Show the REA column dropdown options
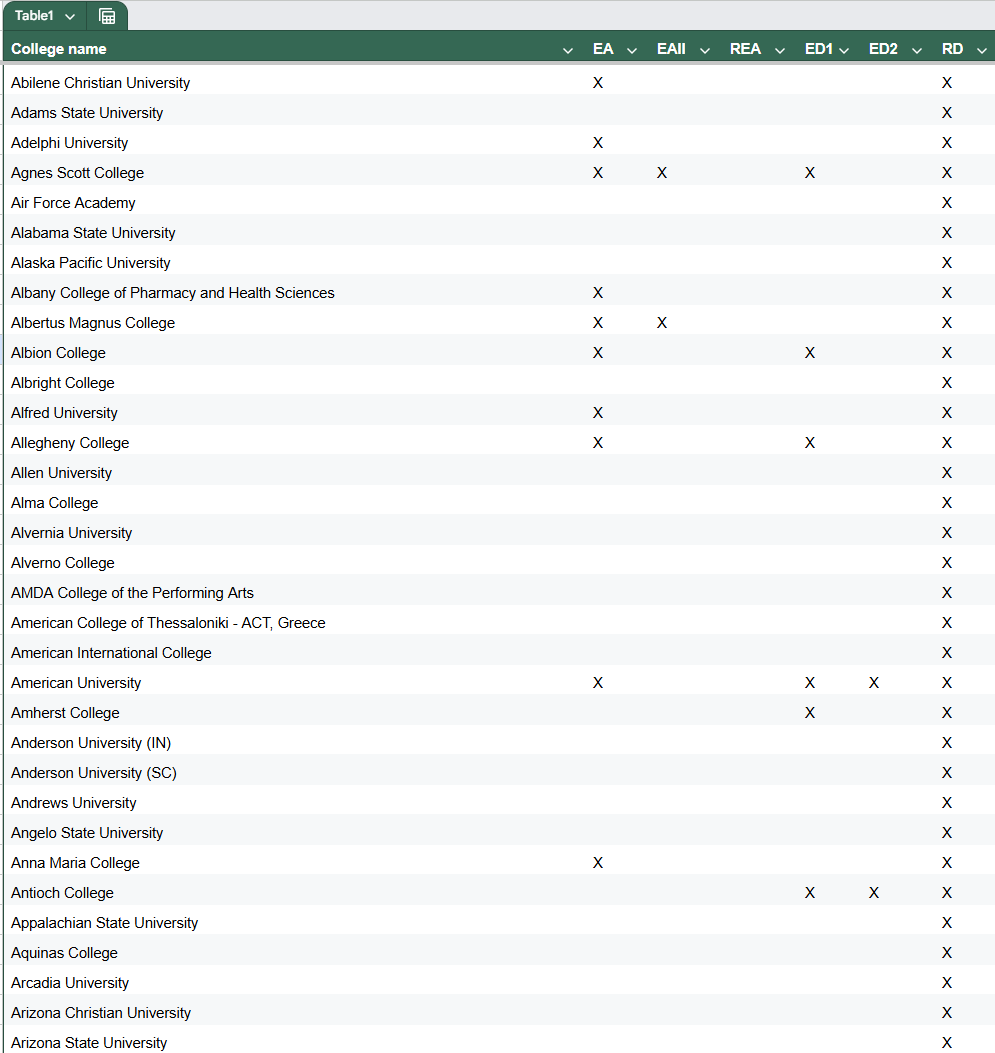The image size is (995, 1053). coord(779,50)
